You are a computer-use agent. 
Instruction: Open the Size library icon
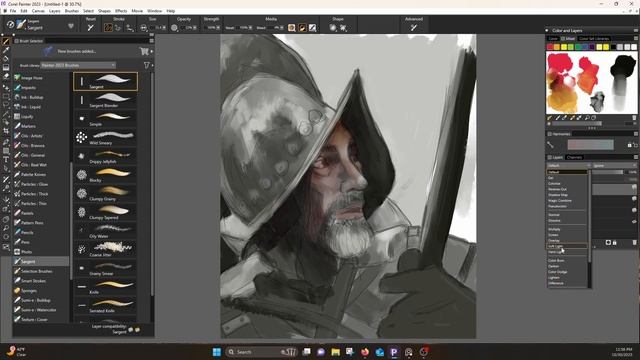pos(144,28)
